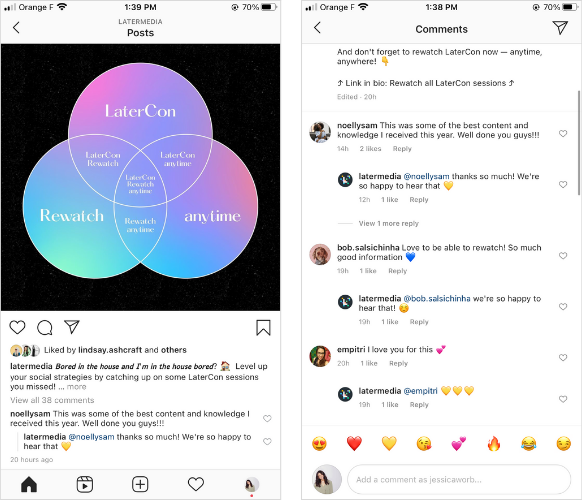Tap the new post plus icon

click(x=140, y=484)
